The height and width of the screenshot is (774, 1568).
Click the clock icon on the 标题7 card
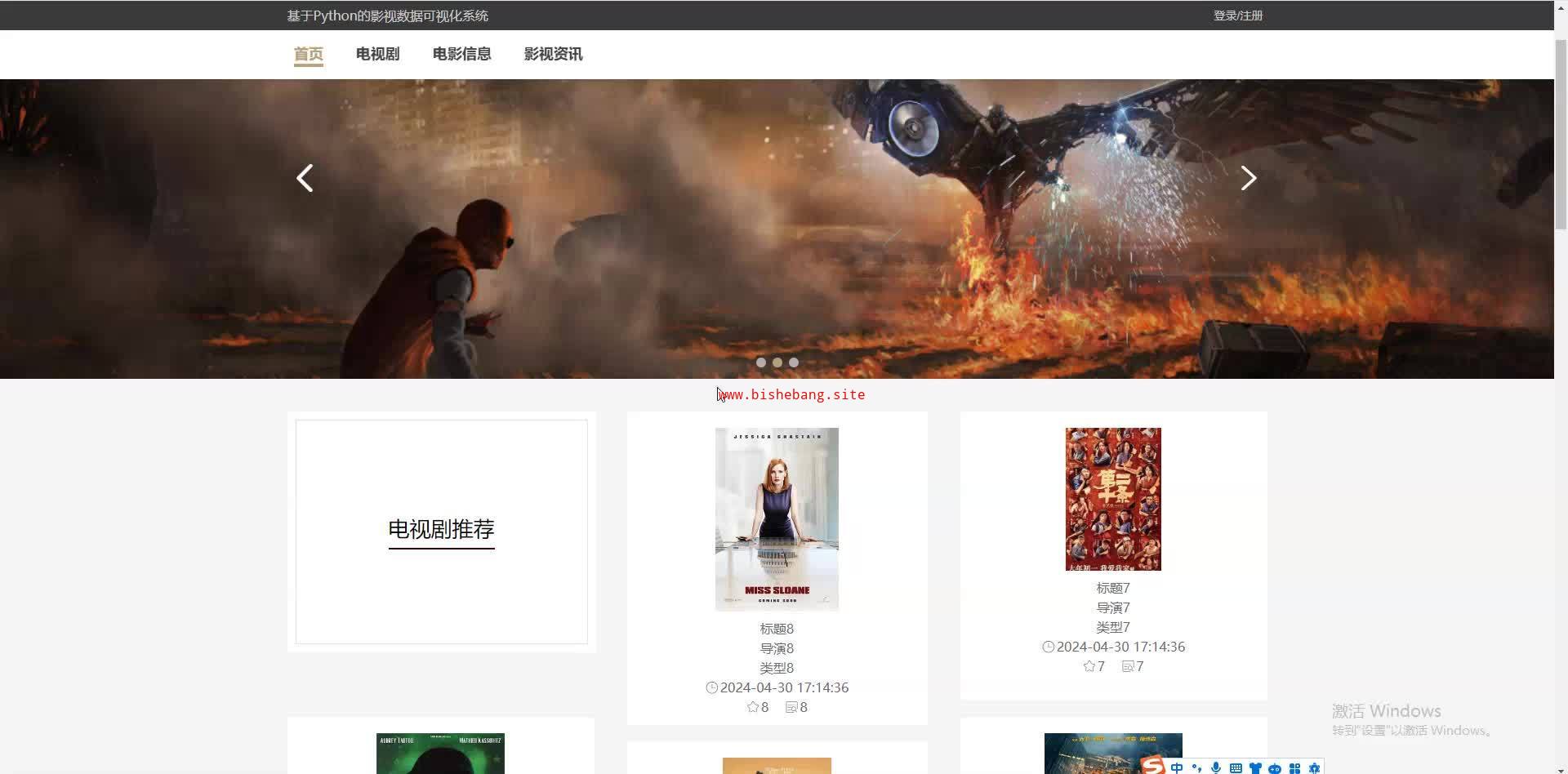(x=1048, y=647)
